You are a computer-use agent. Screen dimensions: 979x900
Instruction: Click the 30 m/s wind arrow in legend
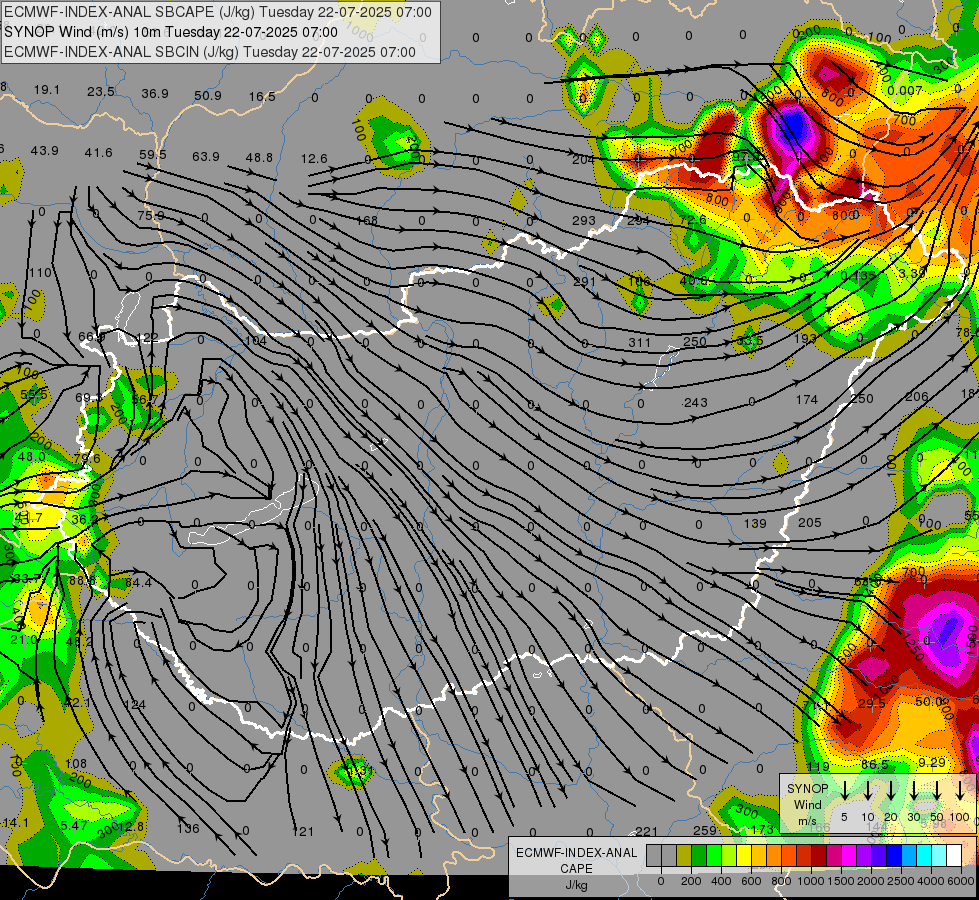coord(913,790)
